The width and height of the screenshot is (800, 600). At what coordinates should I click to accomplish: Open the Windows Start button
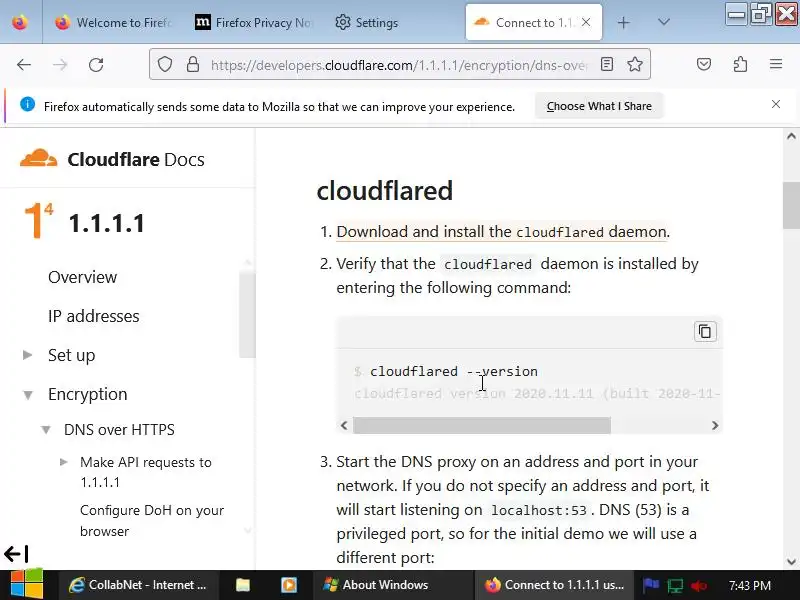[x=27, y=585]
